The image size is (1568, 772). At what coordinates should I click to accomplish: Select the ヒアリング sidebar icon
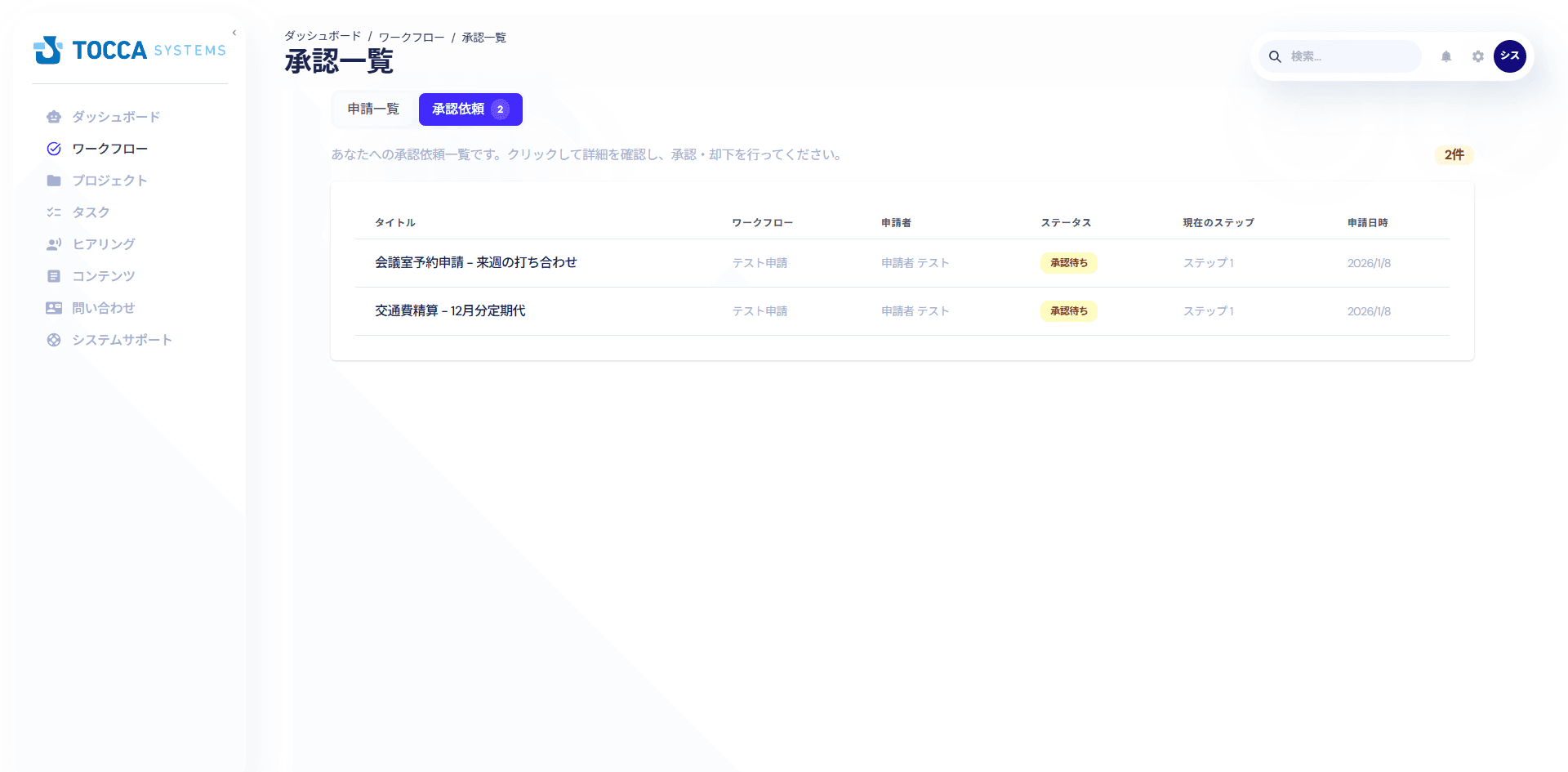click(x=54, y=243)
